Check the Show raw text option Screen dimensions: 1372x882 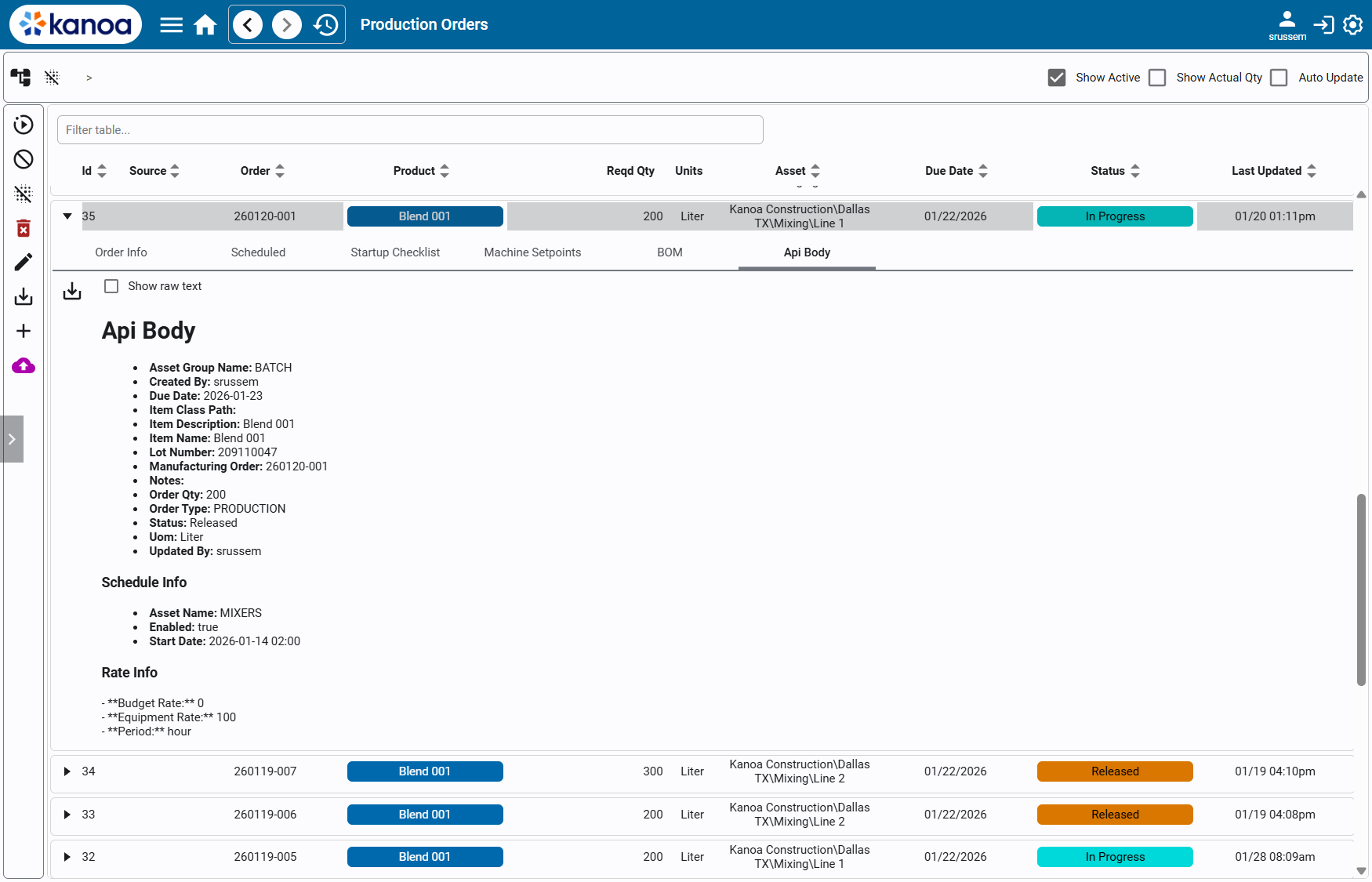[111, 286]
